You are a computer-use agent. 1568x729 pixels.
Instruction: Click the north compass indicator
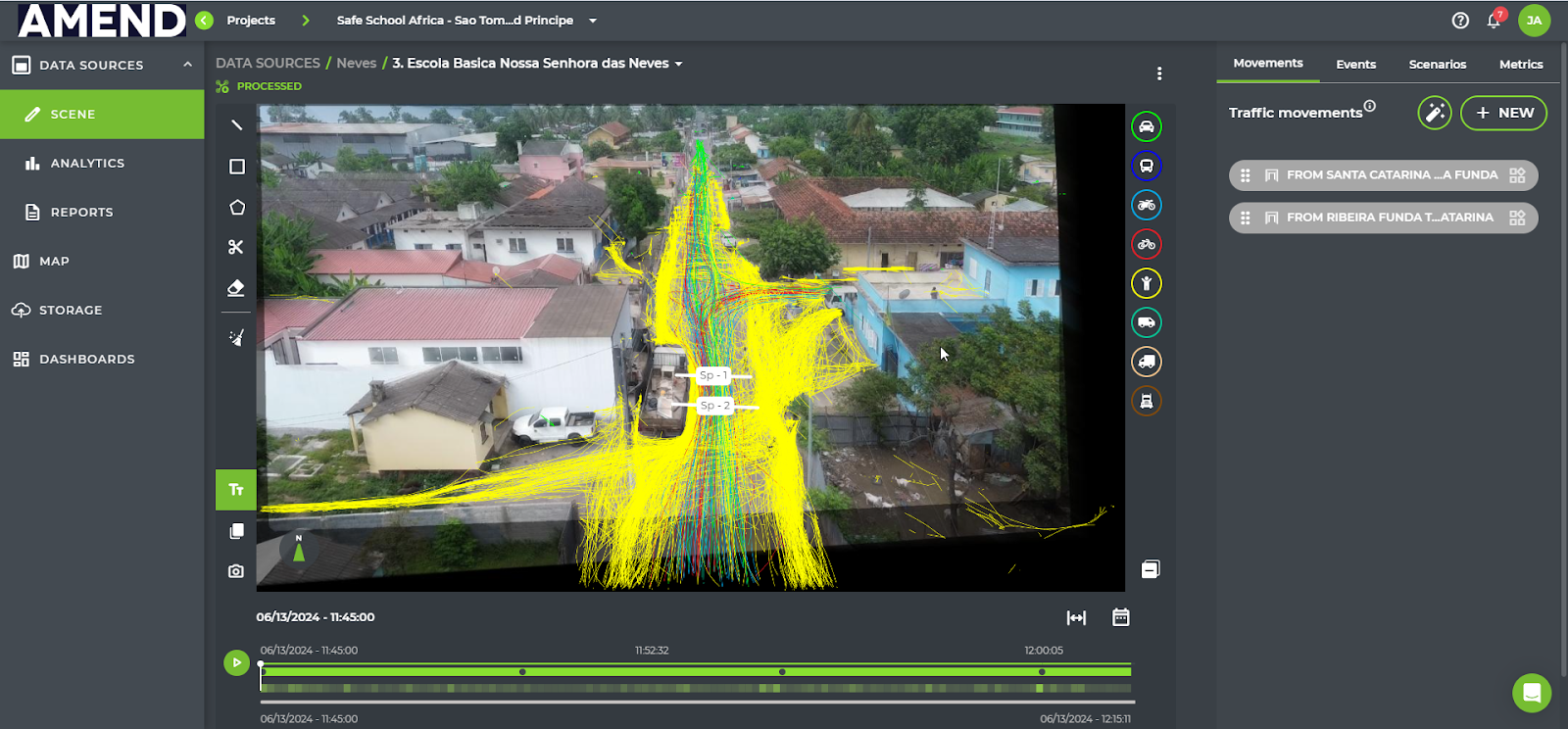[x=299, y=550]
